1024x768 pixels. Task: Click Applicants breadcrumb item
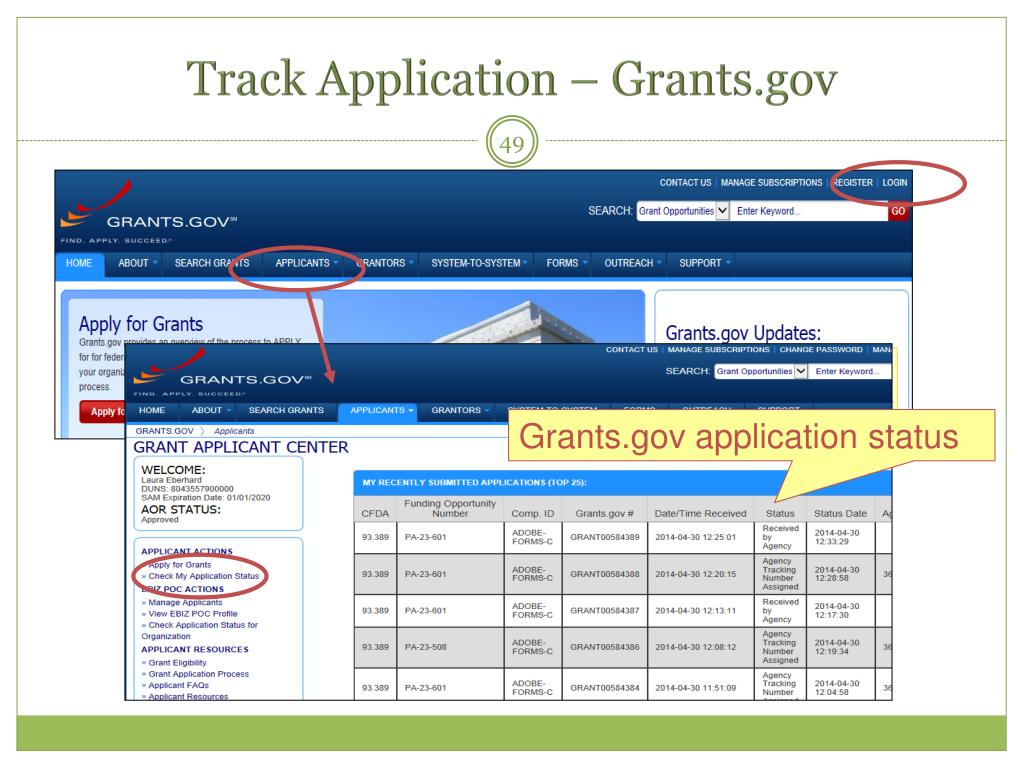234,431
